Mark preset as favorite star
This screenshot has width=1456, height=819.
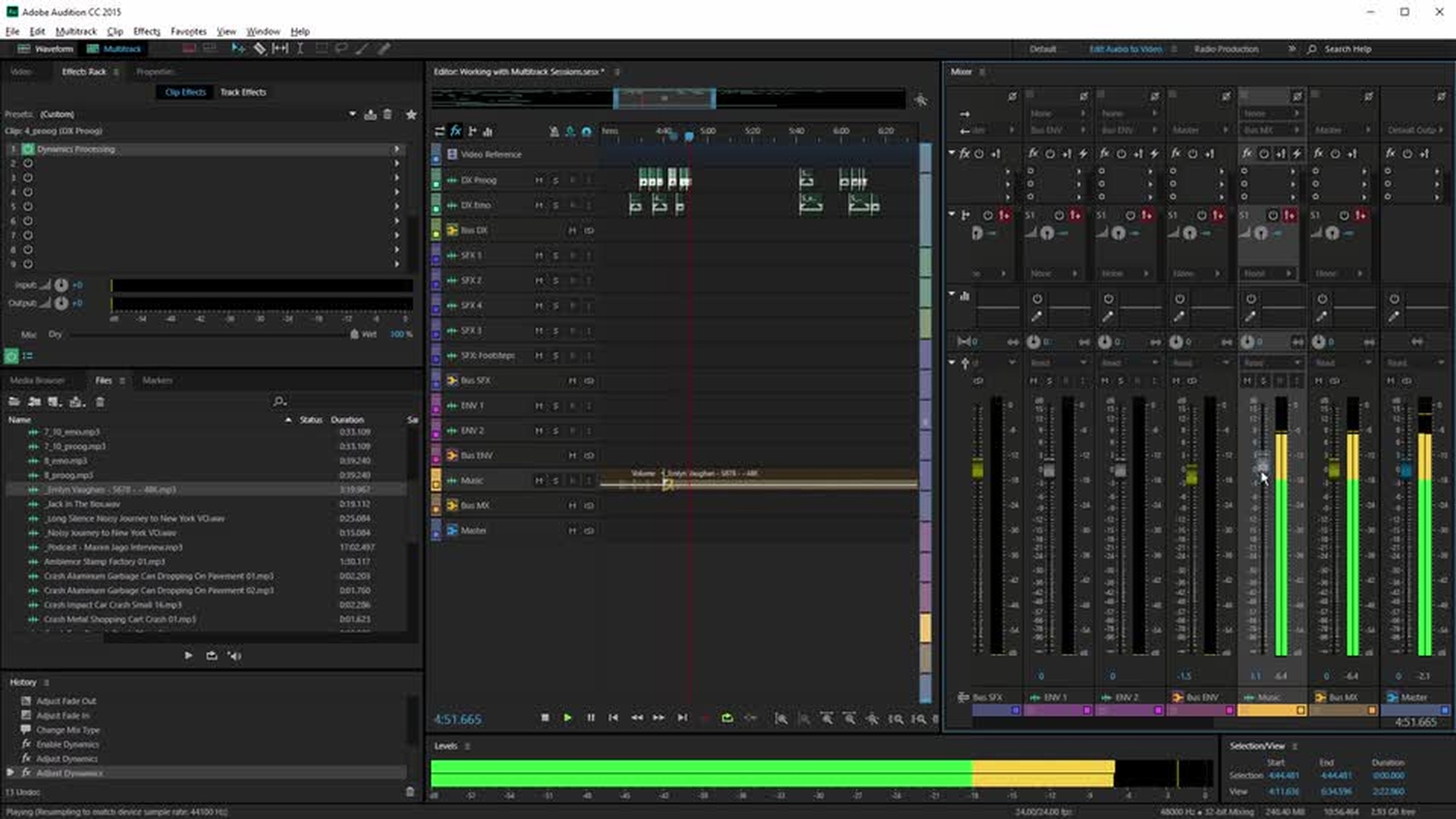(x=411, y=115)
